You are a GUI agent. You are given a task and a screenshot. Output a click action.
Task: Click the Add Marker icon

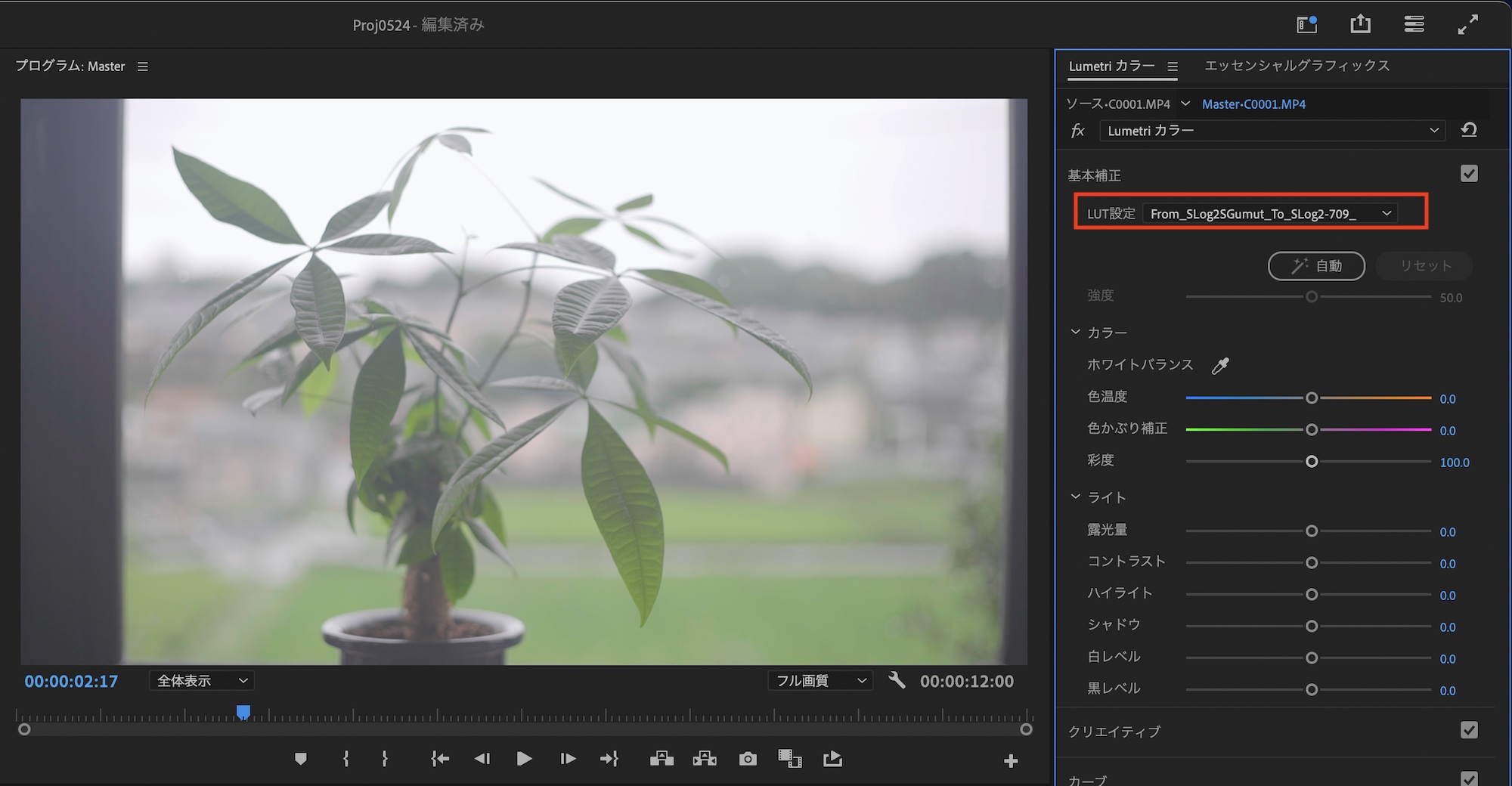point(301,759)
